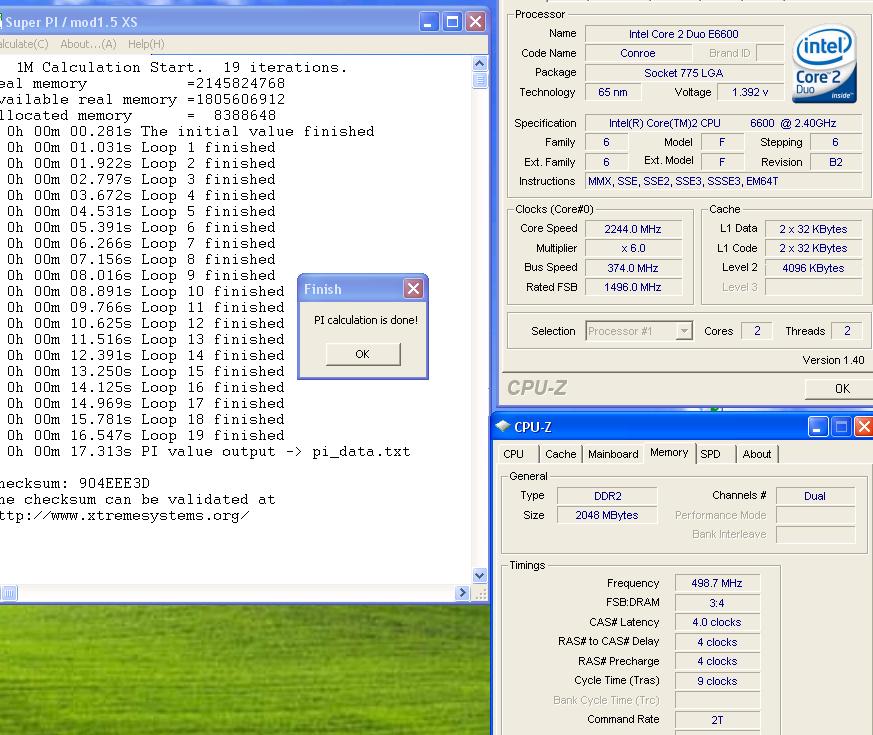873x735 pixels.
Task: Minimize the lower CPU-Z window
Action: coord(818,427)
